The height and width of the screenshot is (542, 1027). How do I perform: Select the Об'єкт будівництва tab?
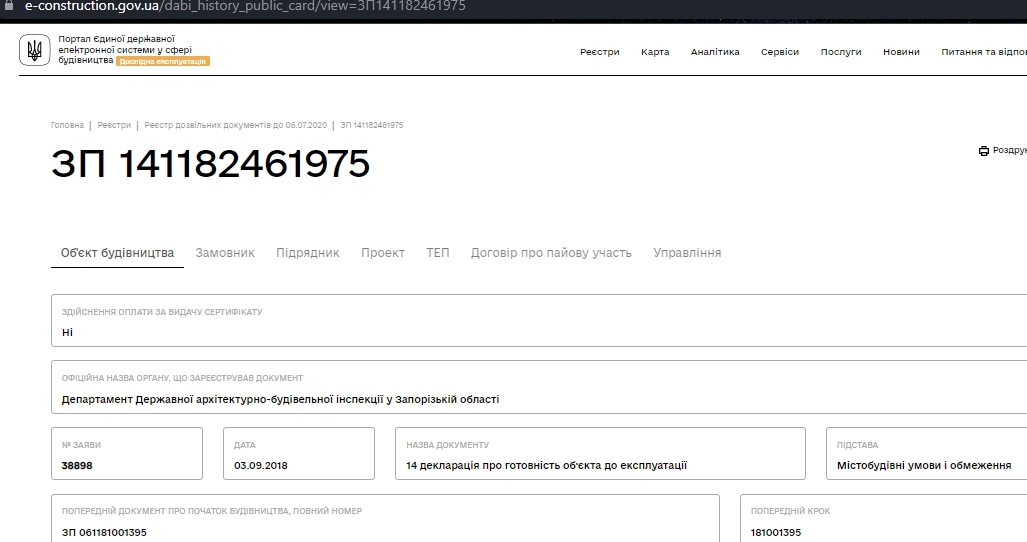click(x=117, y=253)
